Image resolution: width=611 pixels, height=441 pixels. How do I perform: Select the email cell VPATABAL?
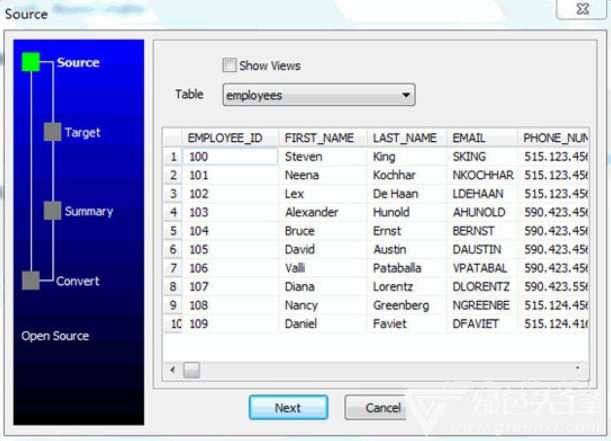tap(482, 268)
